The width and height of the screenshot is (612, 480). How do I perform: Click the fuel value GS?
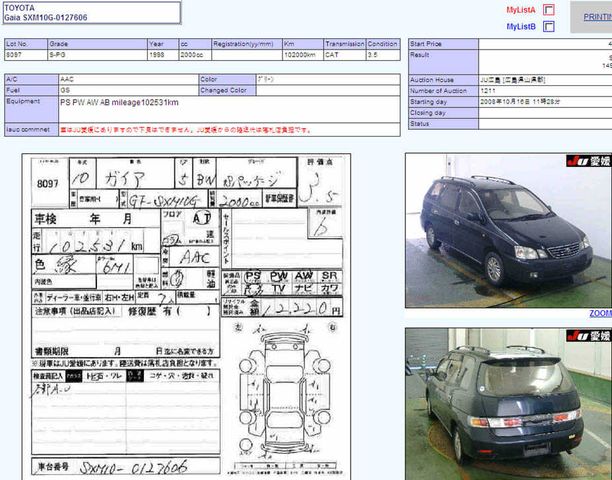(x=128, y=90)
